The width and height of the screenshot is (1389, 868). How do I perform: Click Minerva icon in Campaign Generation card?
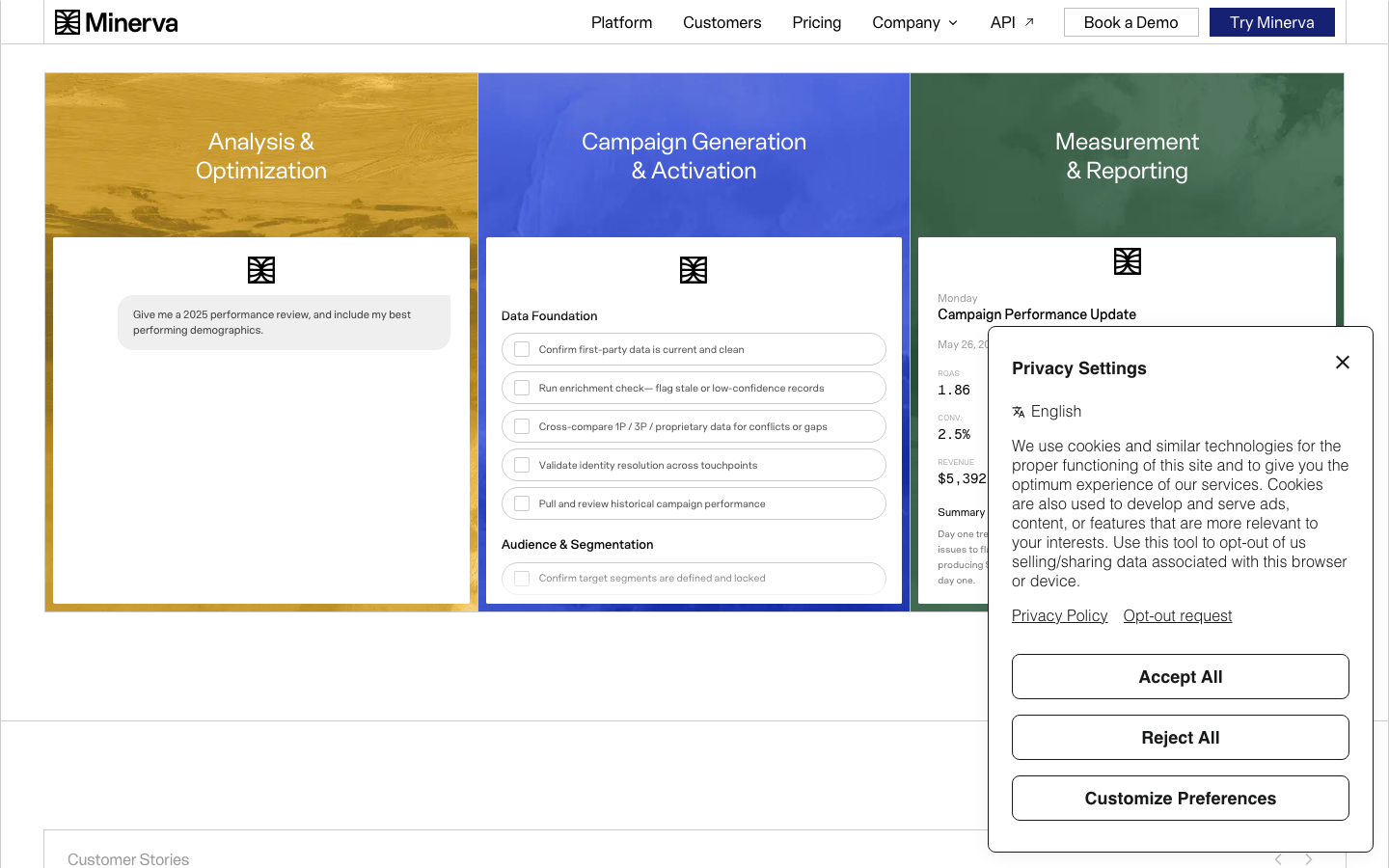694,270
